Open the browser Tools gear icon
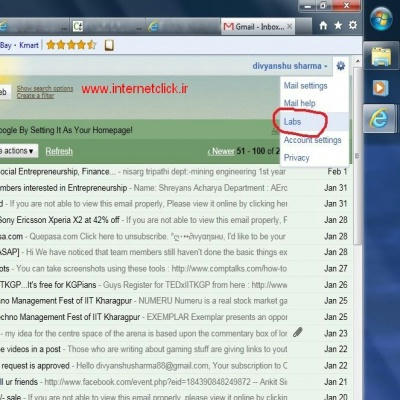 pyautogui.click(x=353, y=25)
